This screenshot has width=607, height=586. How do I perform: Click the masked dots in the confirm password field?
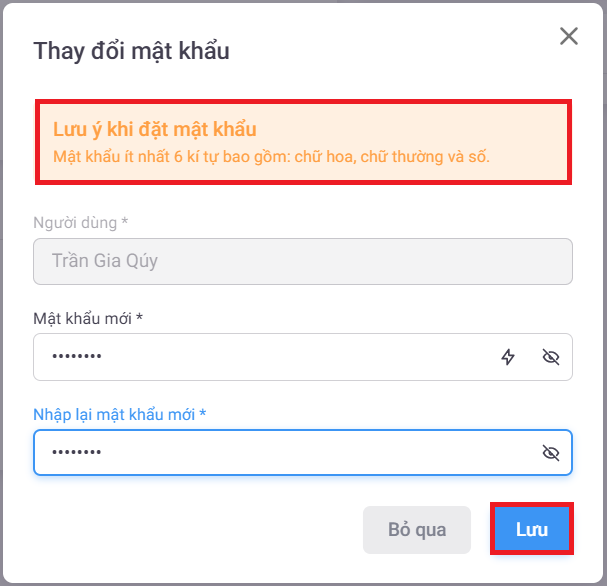[77, 453]
